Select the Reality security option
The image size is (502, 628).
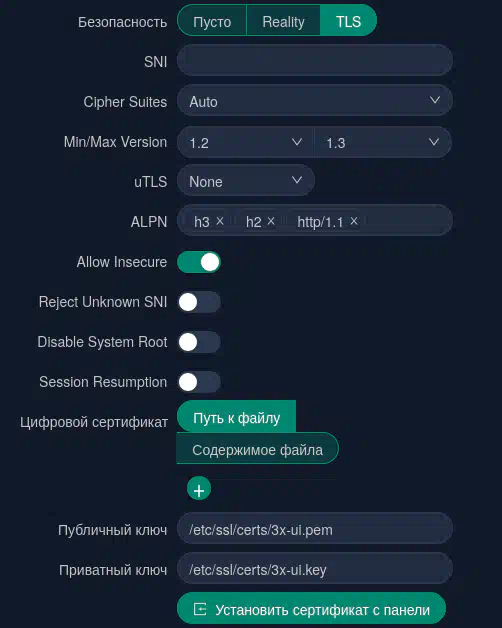point(283,21)
